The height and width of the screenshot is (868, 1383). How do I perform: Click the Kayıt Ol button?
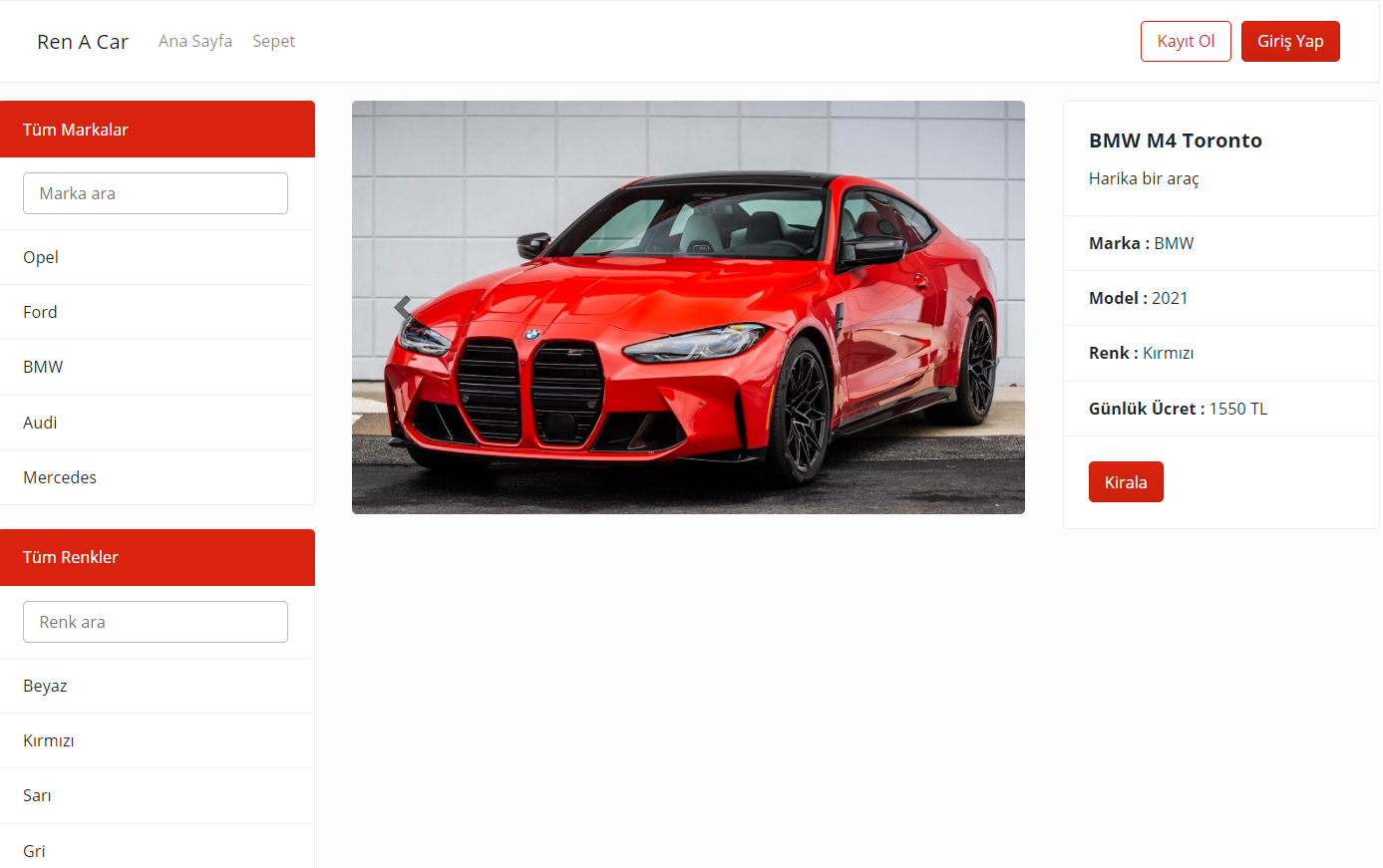coord(1186,41)
